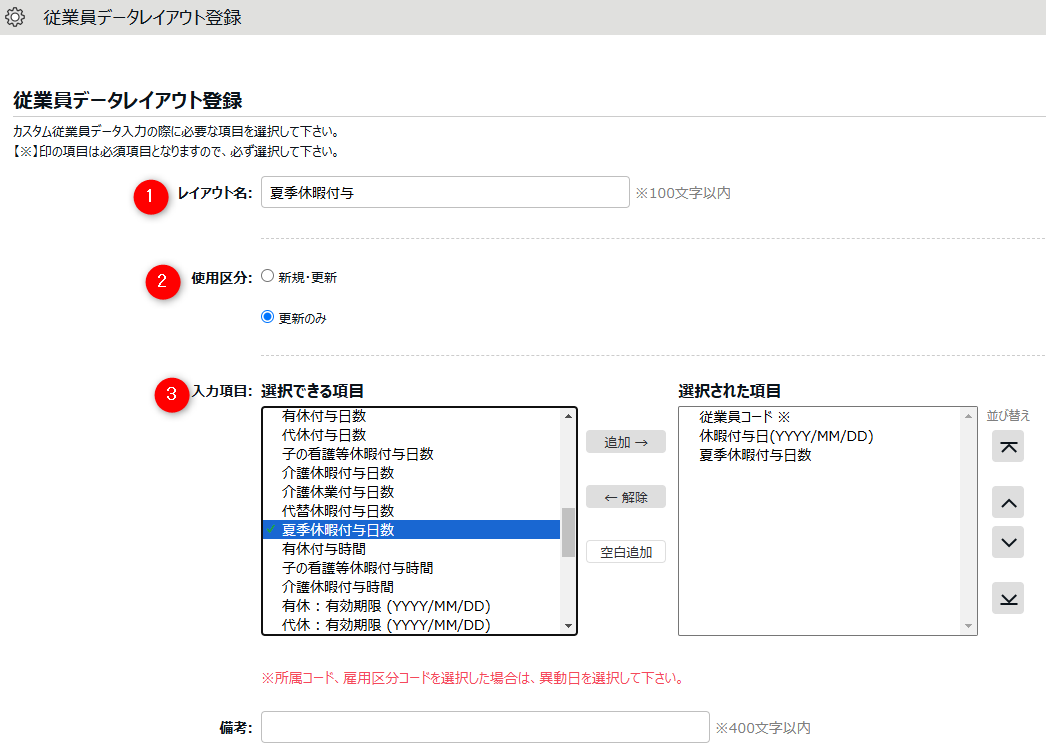Select the 新規・更新 radio option
Image resolution: width=1046 pixels, height=751 pixels.
pos(267,277)
